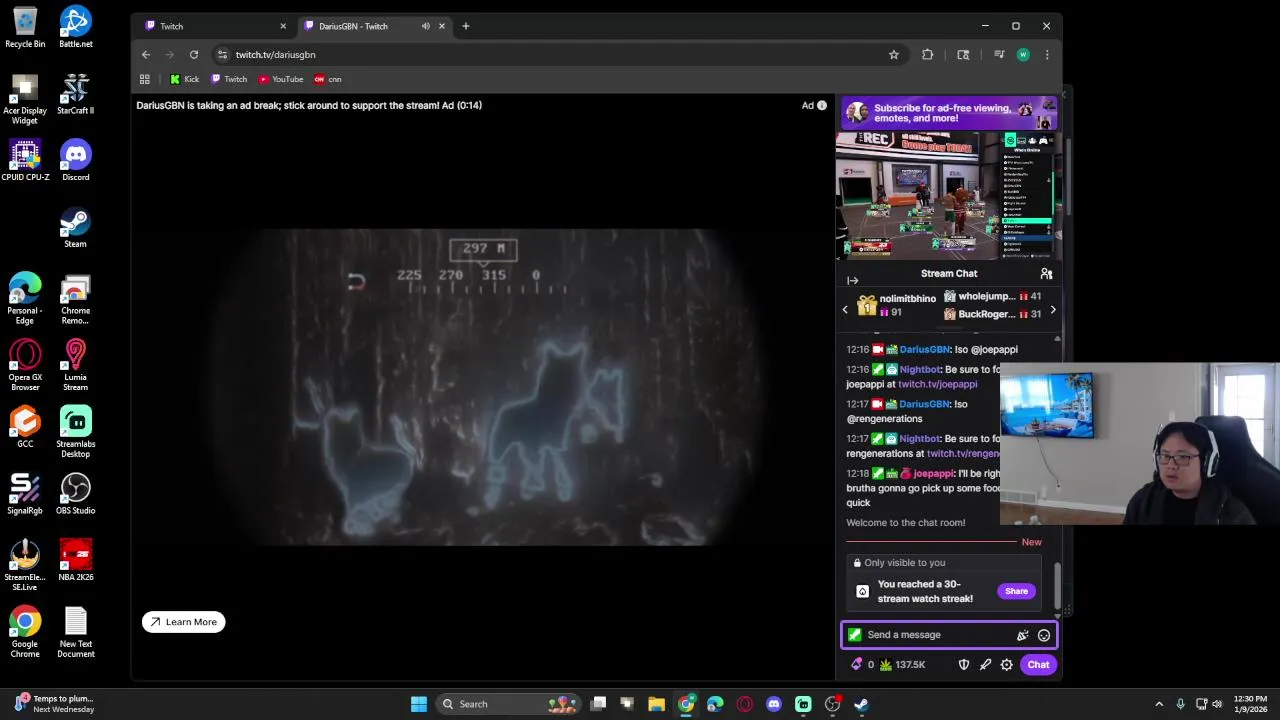Go back in the Chrome browser
Image resolution: width=1280 pixels, height=720 pixels.
pyautogui.click(x=146, y=54)
